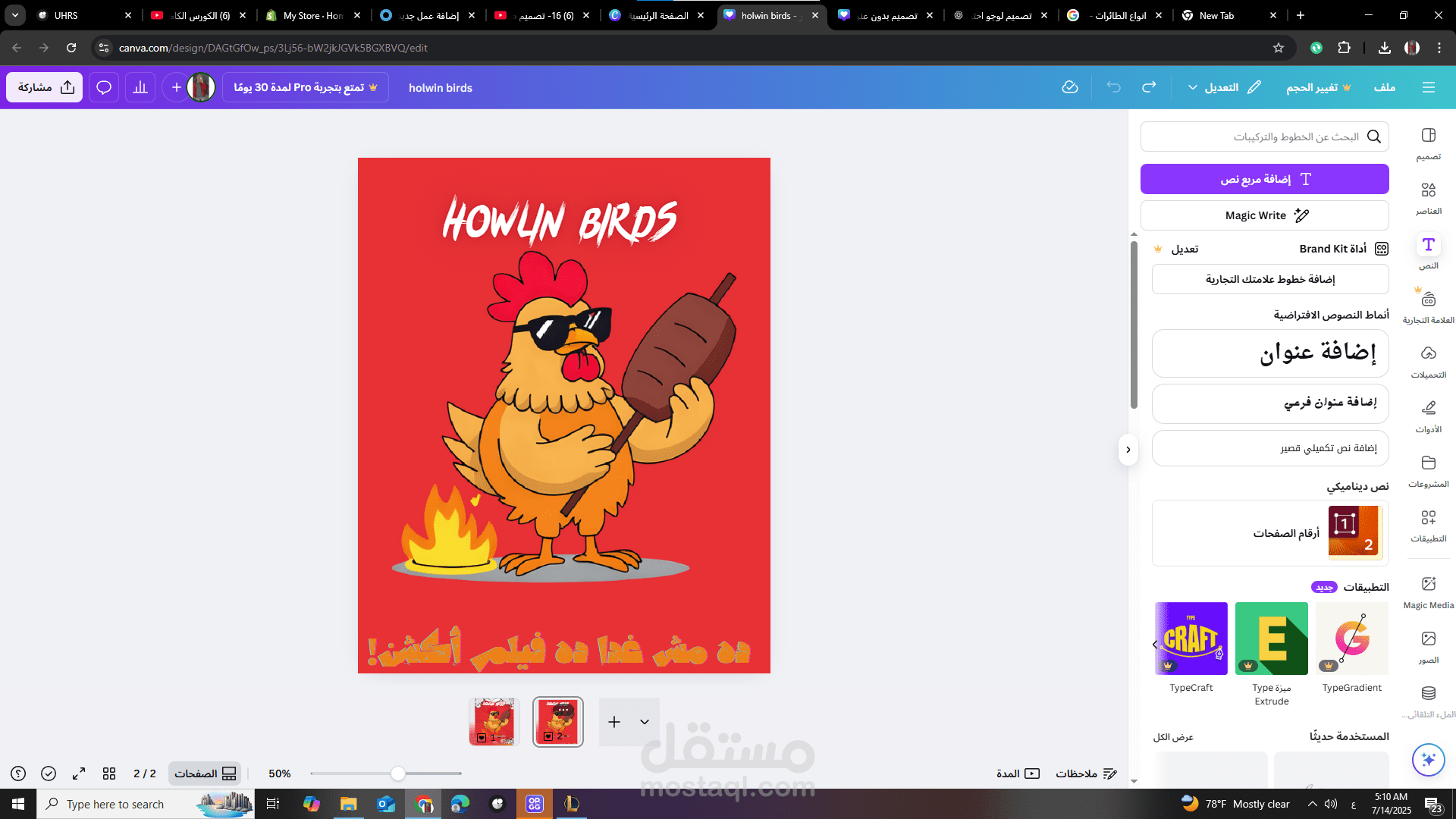The height and width of the screenshot is (819, 1456).
Task: Open the Brand panel in the sidebar
Action: click(1429, 307)
